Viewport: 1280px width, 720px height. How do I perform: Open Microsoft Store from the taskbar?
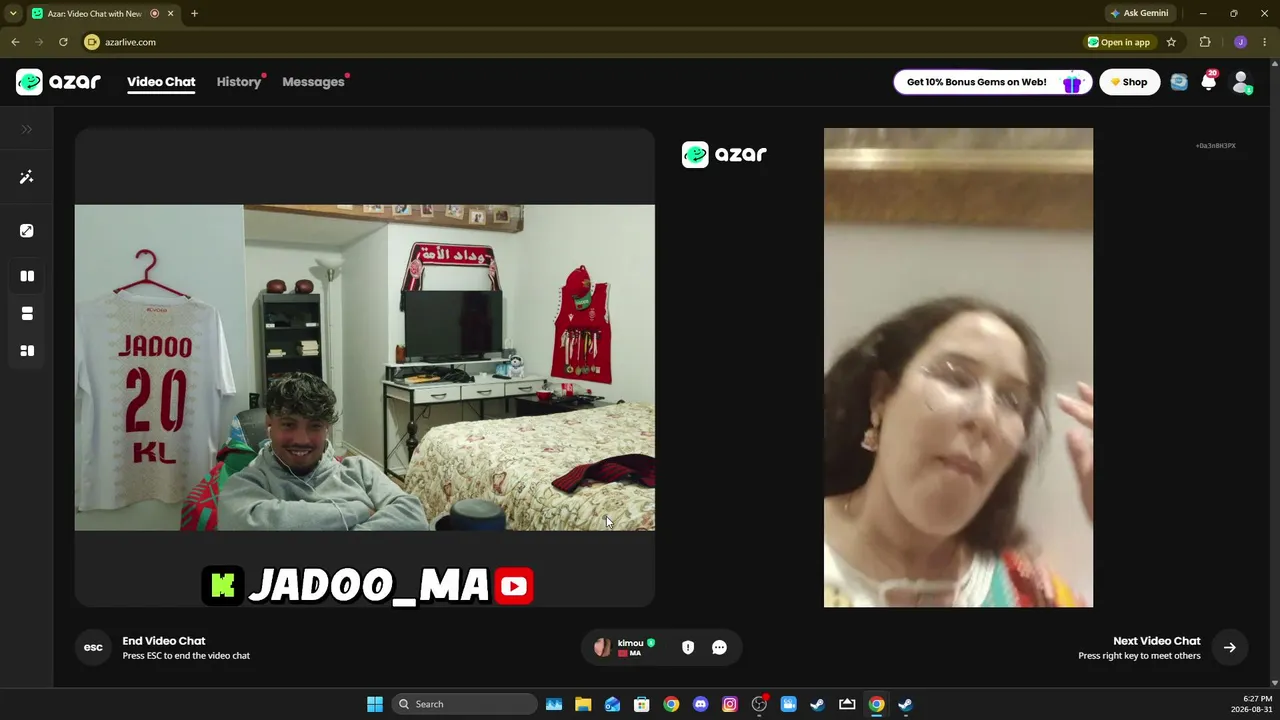(x=642, y=704)
